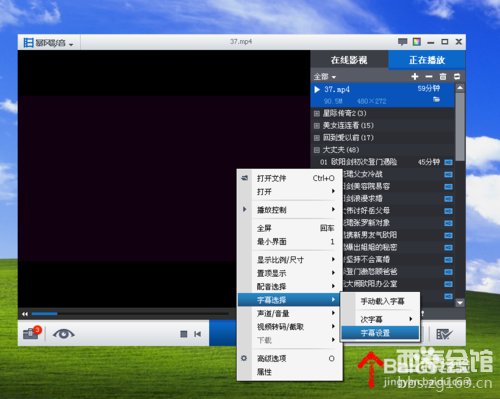Open the 次字幕 submenu

(380, 319)
